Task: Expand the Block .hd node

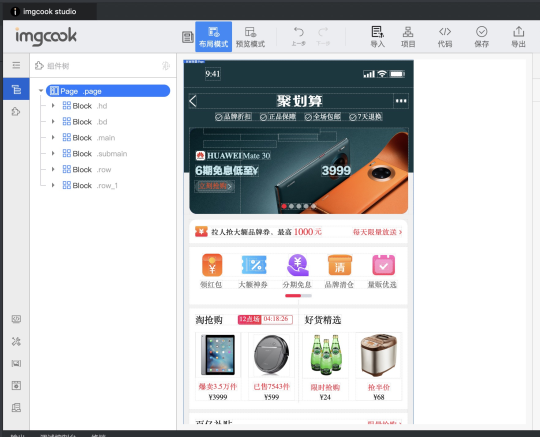Action: (x=53, y=105)
